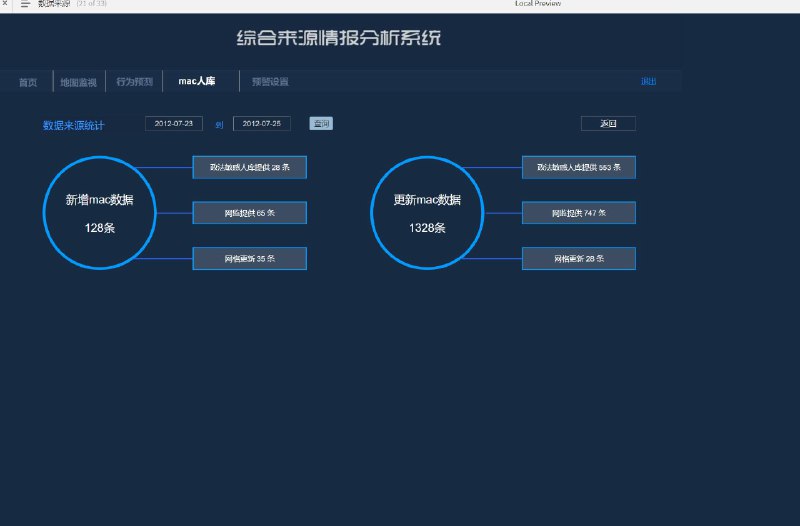Image resolution: width=800 pixels, height=526 pixels.
Task: Open the 网监提供 65 条 box
Action: (x=249, y=213)
